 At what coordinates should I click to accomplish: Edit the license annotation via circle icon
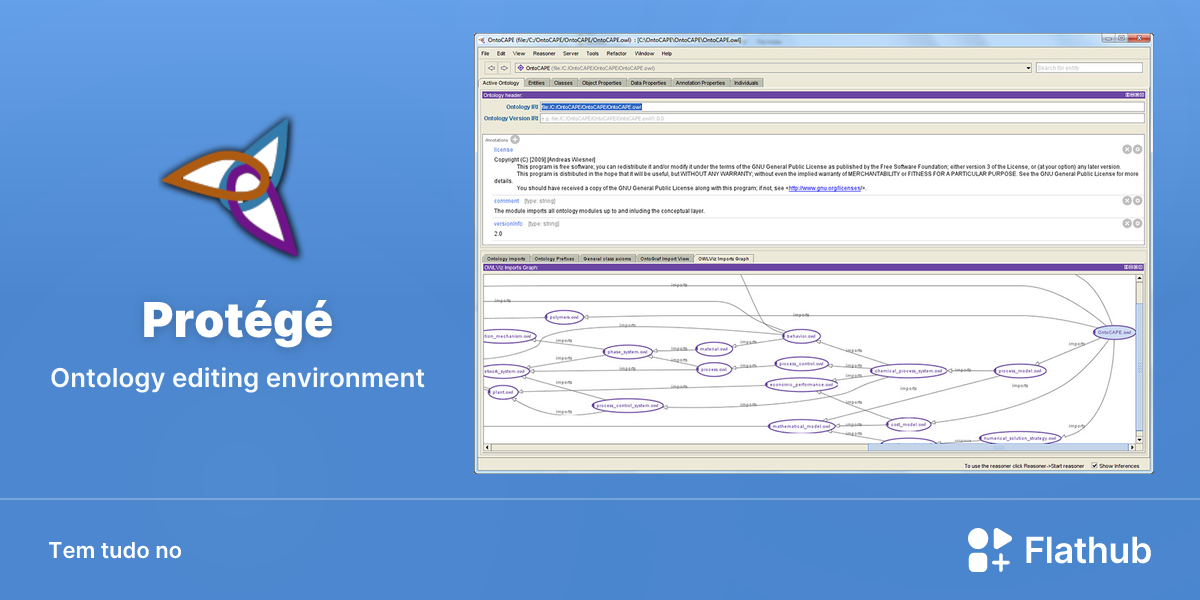coord(1137,149)
